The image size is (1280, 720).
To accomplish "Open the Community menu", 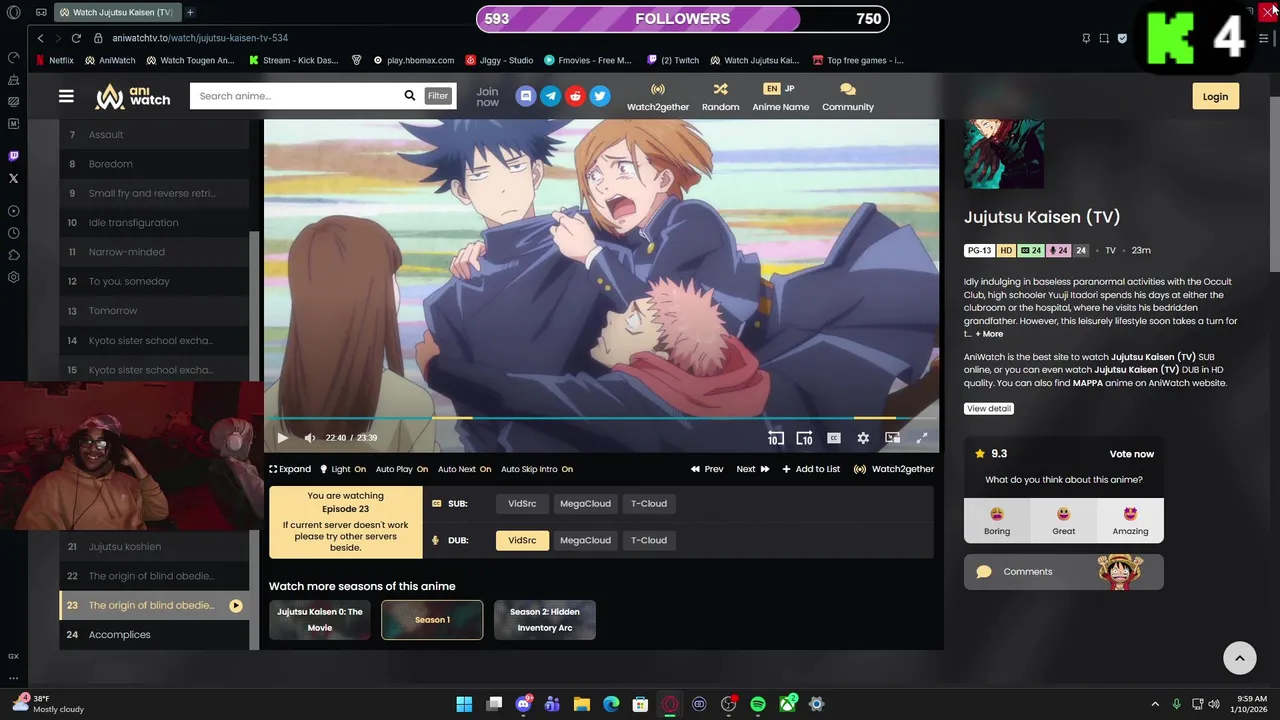I will (848, 97).
